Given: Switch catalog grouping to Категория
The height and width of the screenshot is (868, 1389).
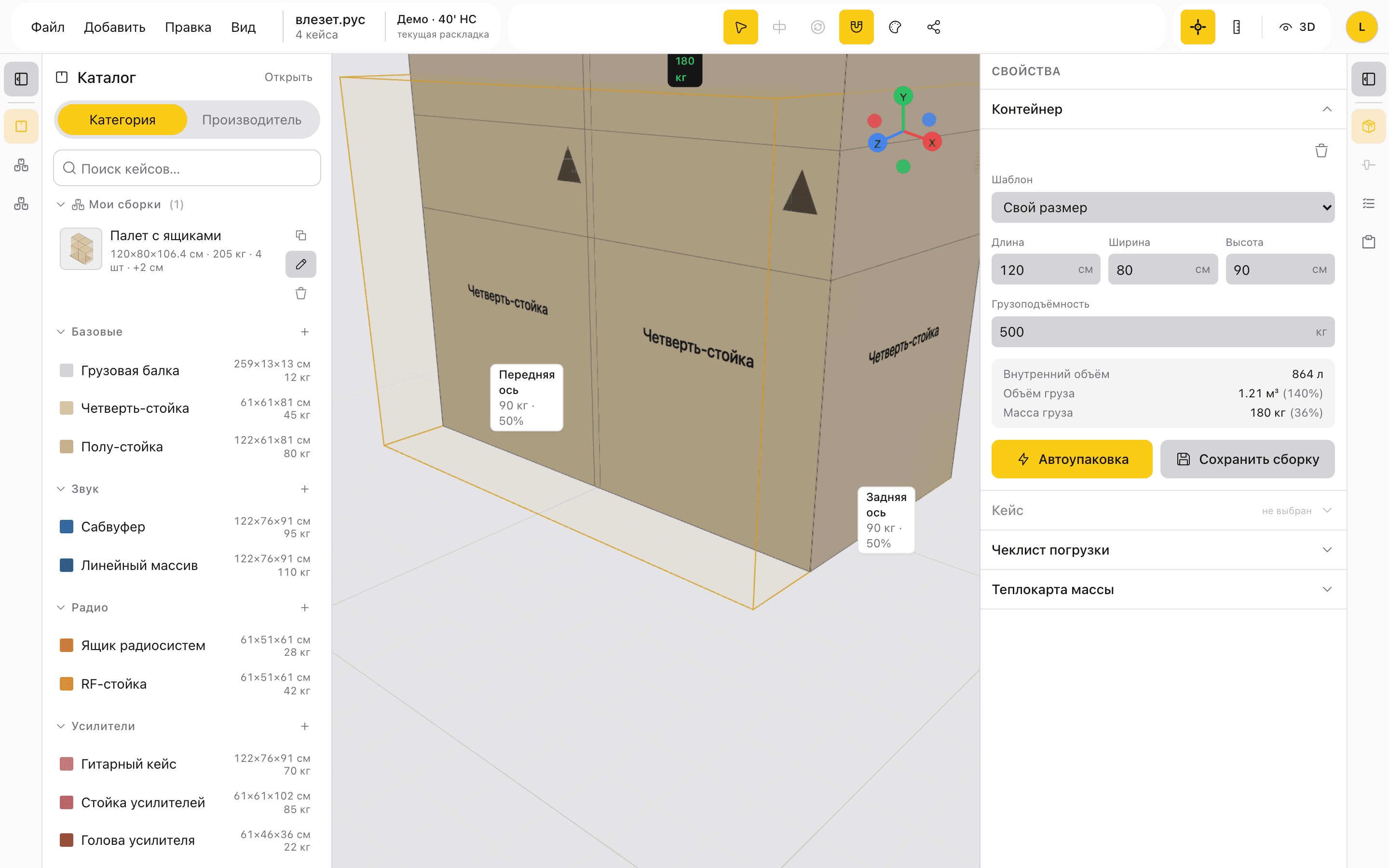Looking at the screenshot, I should point(122,120).
